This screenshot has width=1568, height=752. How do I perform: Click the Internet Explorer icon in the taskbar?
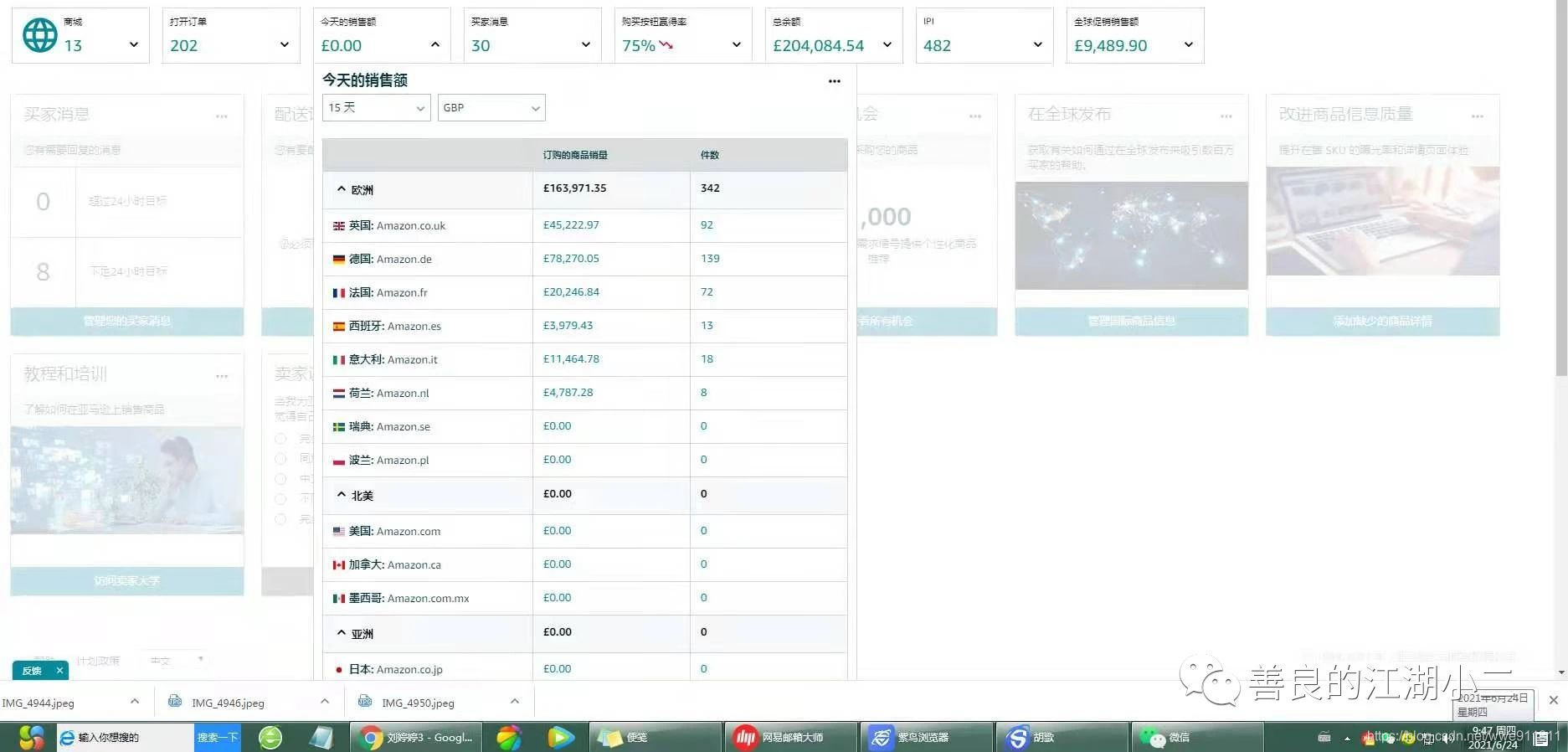67,738
